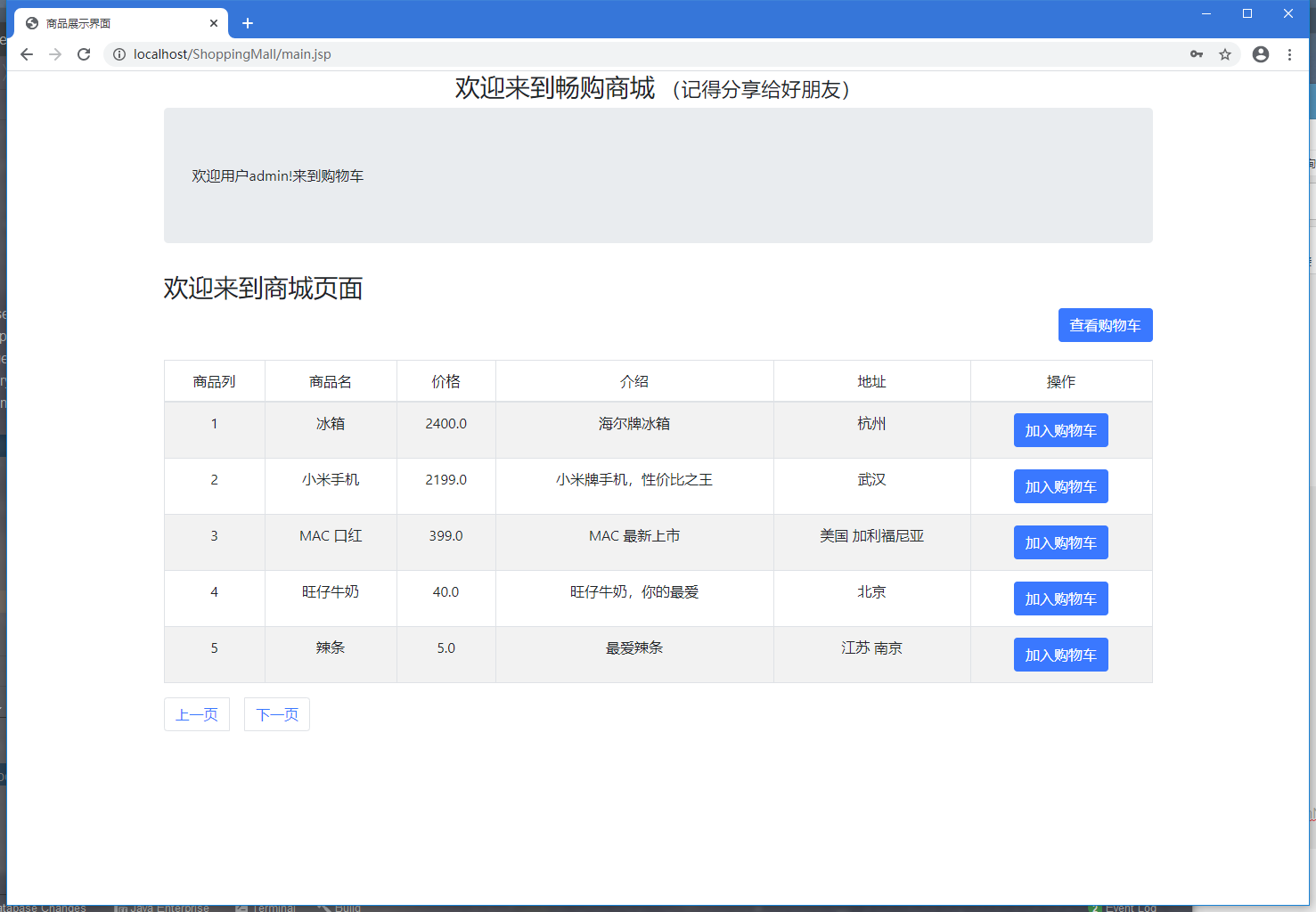Bookmark this page with the star icon
Screen dimensions: 1316x912
pos(1225,54)
